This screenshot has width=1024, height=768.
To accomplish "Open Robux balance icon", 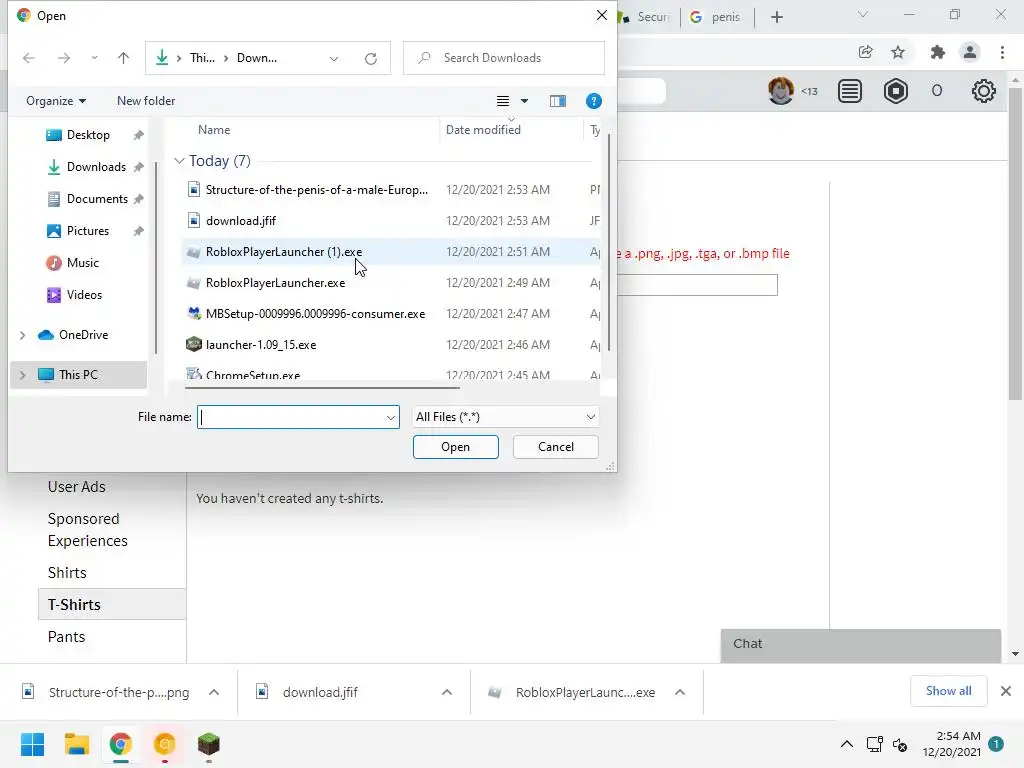I will (x=896, y=91).
